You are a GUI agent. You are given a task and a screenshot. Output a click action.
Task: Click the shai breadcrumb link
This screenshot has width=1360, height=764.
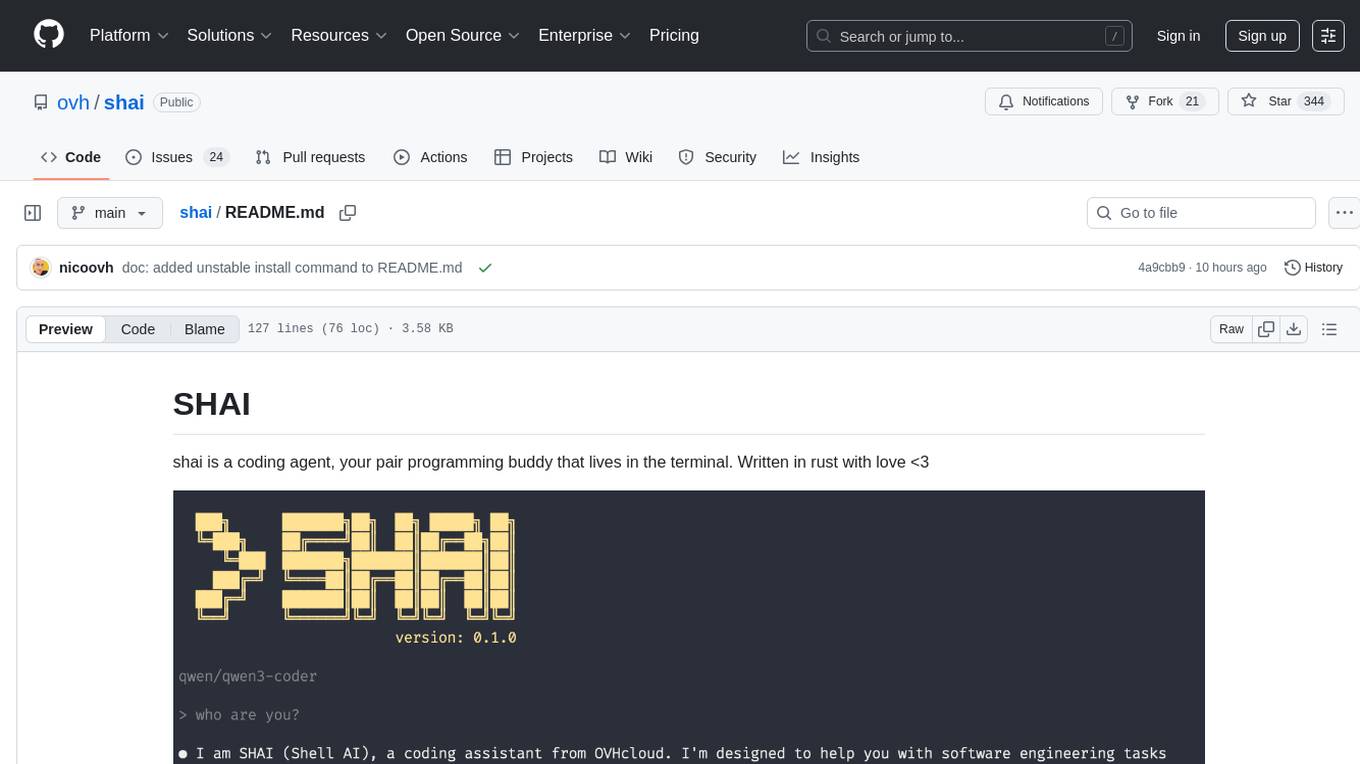coord(195,212)
